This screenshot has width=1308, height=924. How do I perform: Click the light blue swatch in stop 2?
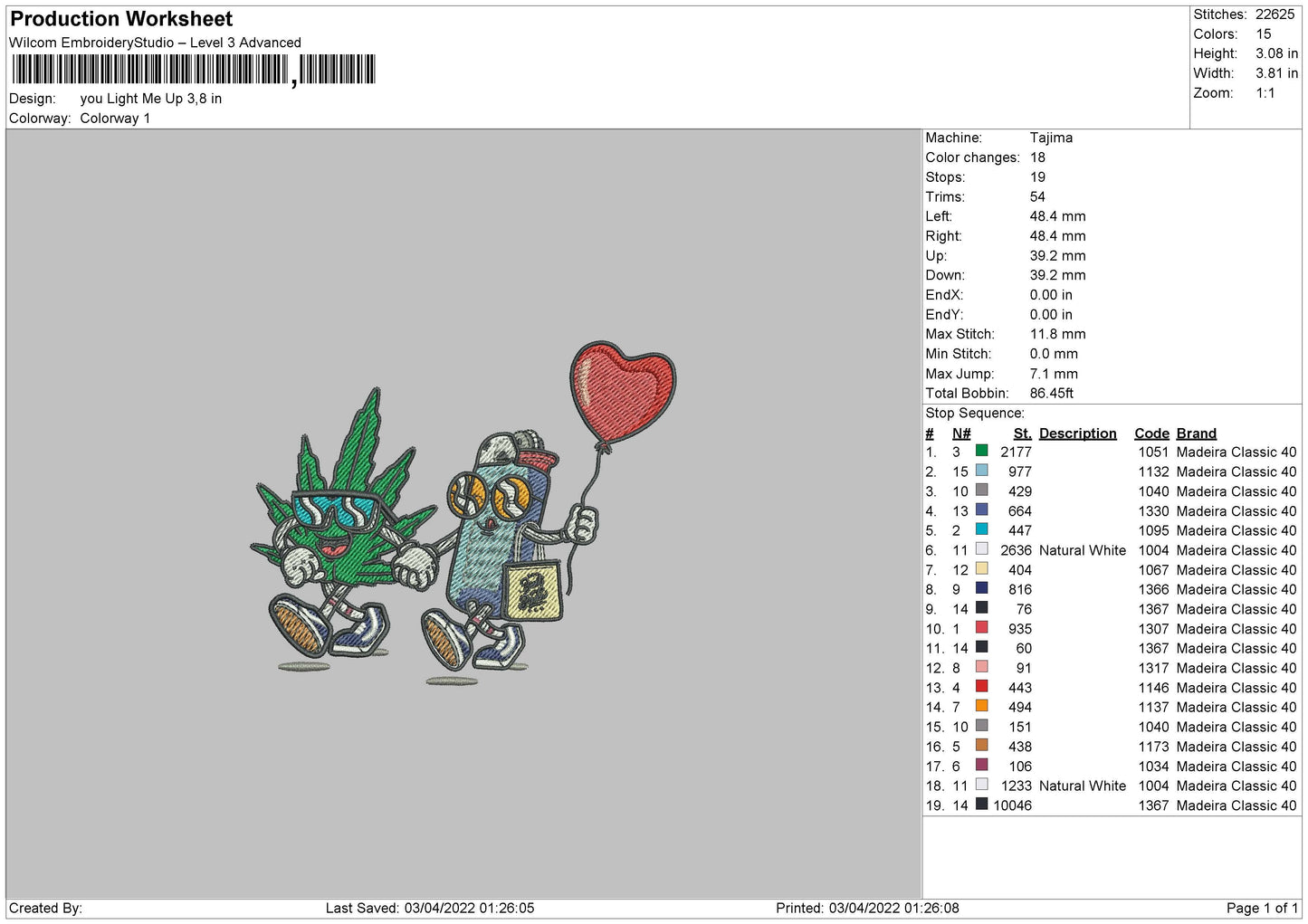pyautogui.click(x=981, y=471)
